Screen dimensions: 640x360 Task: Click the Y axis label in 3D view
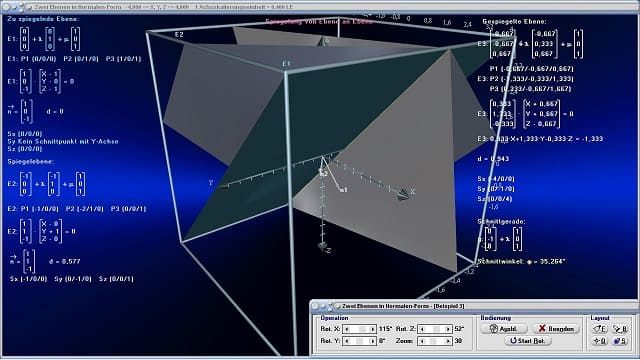(x=211, y=182)
